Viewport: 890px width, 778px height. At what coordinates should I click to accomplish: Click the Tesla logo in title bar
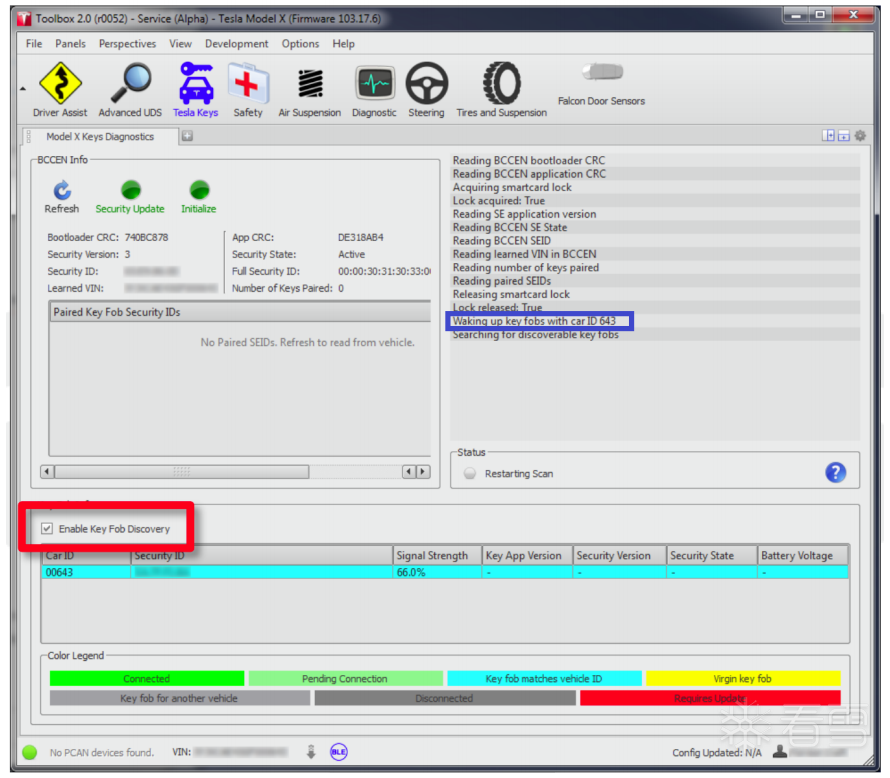point(24,19)
